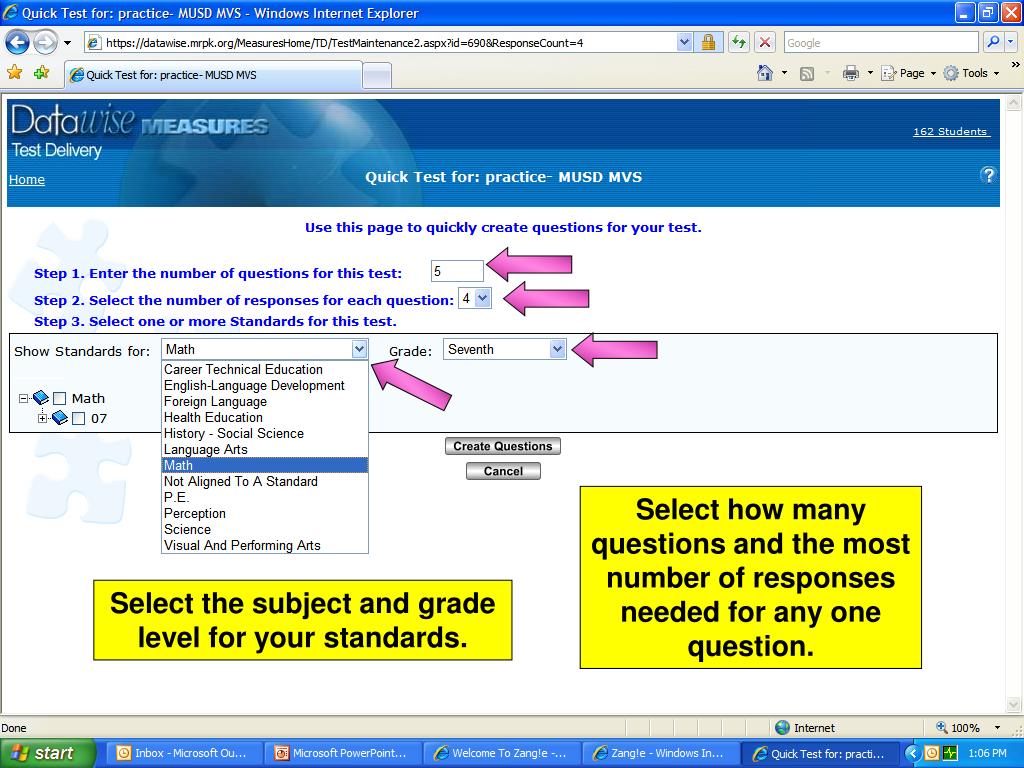Switch to Welcome To Zangle taskbar item

pyautogui.click(x=500, y=754)
